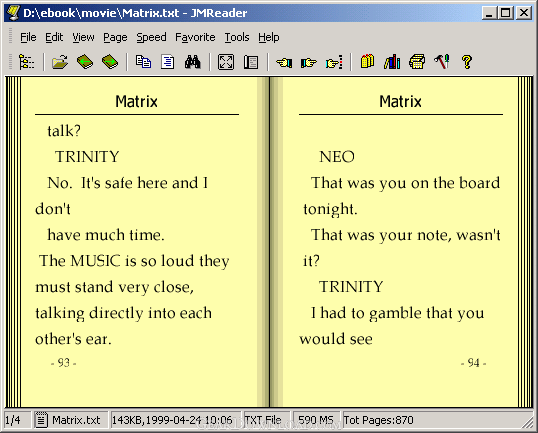Click the word 'talk?' on left page

(x=64, y=131)
